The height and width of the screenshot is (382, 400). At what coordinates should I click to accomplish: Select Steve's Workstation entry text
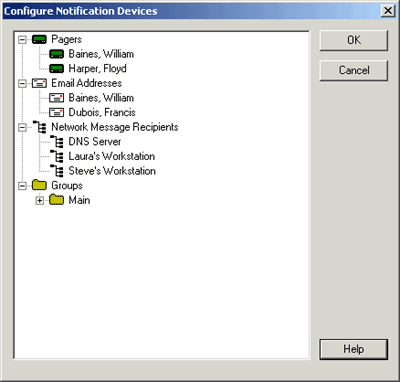click(112, 171)
